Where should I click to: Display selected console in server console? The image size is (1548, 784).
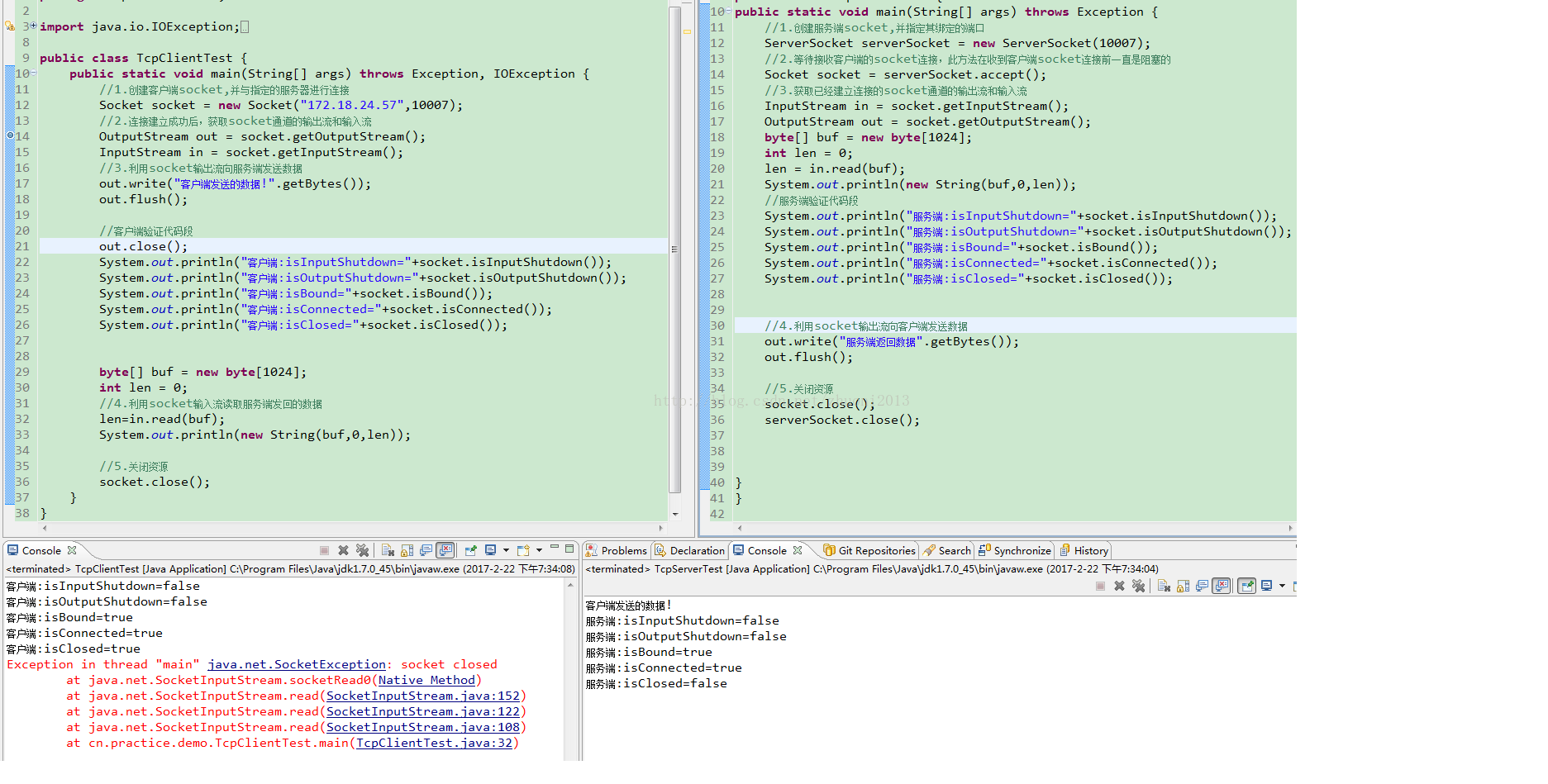coord(1267,586)
